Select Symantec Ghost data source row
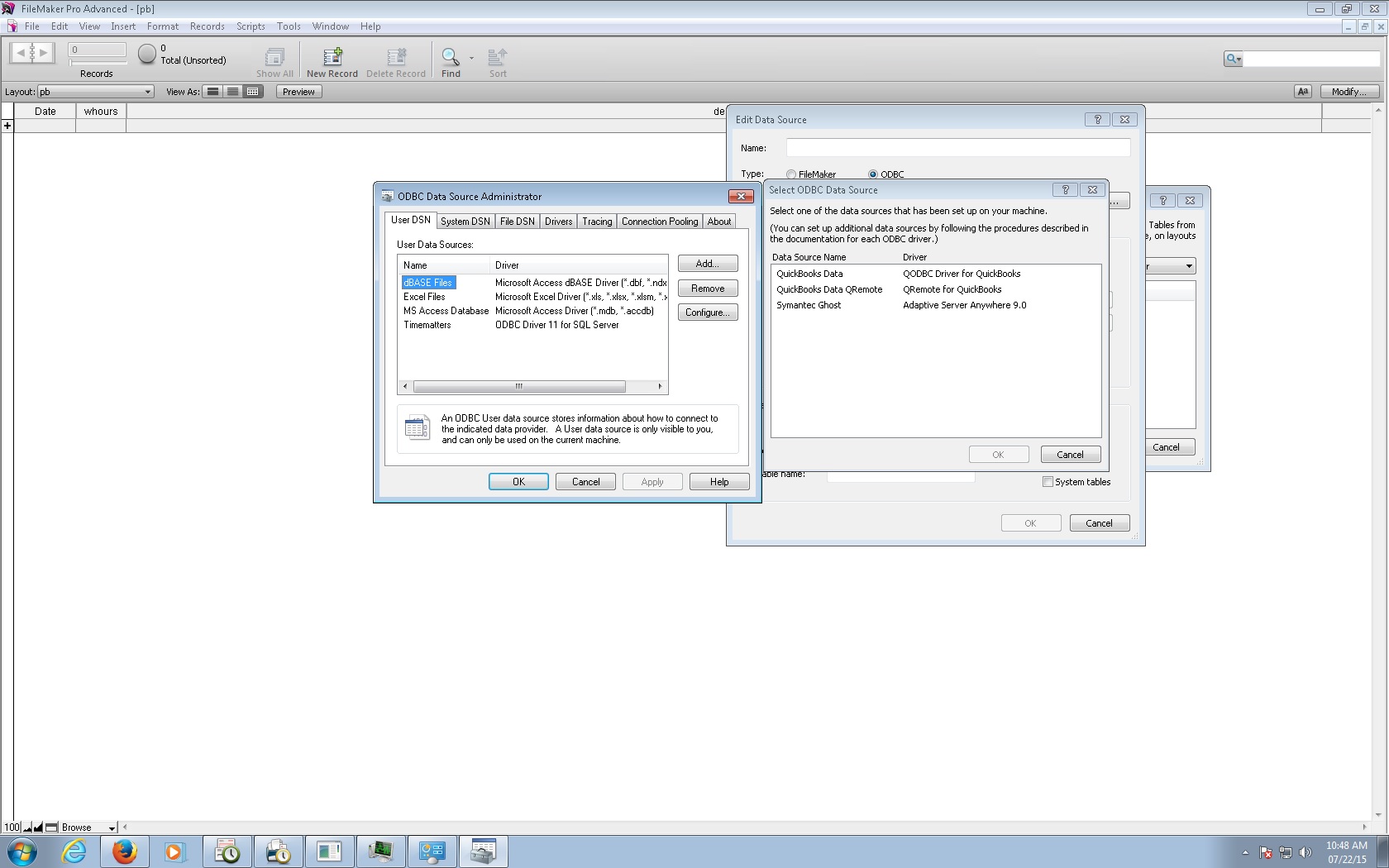This screenshot has width=1389, height=868. pos(936,305)
